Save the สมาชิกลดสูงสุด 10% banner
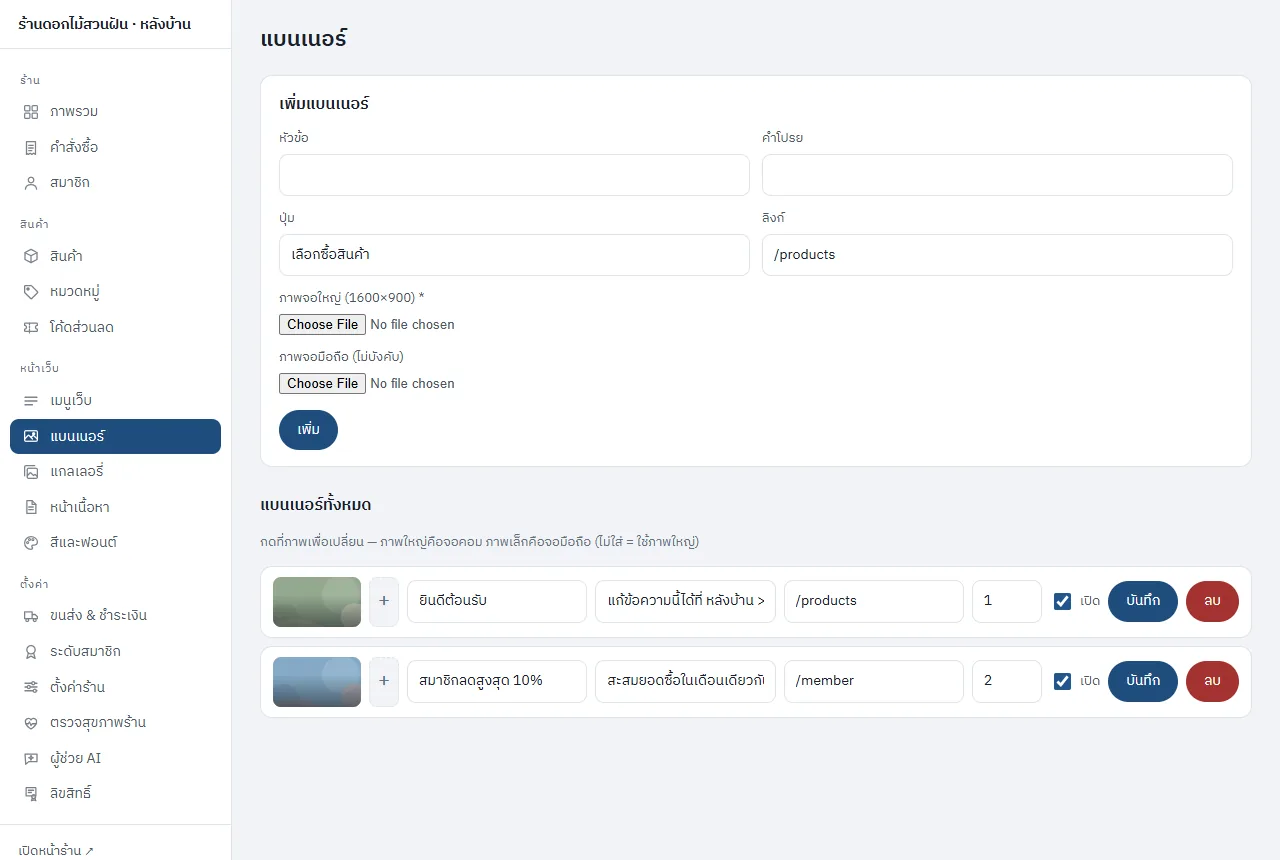Screen dimensions: 1280x860 pos(1143,681)
